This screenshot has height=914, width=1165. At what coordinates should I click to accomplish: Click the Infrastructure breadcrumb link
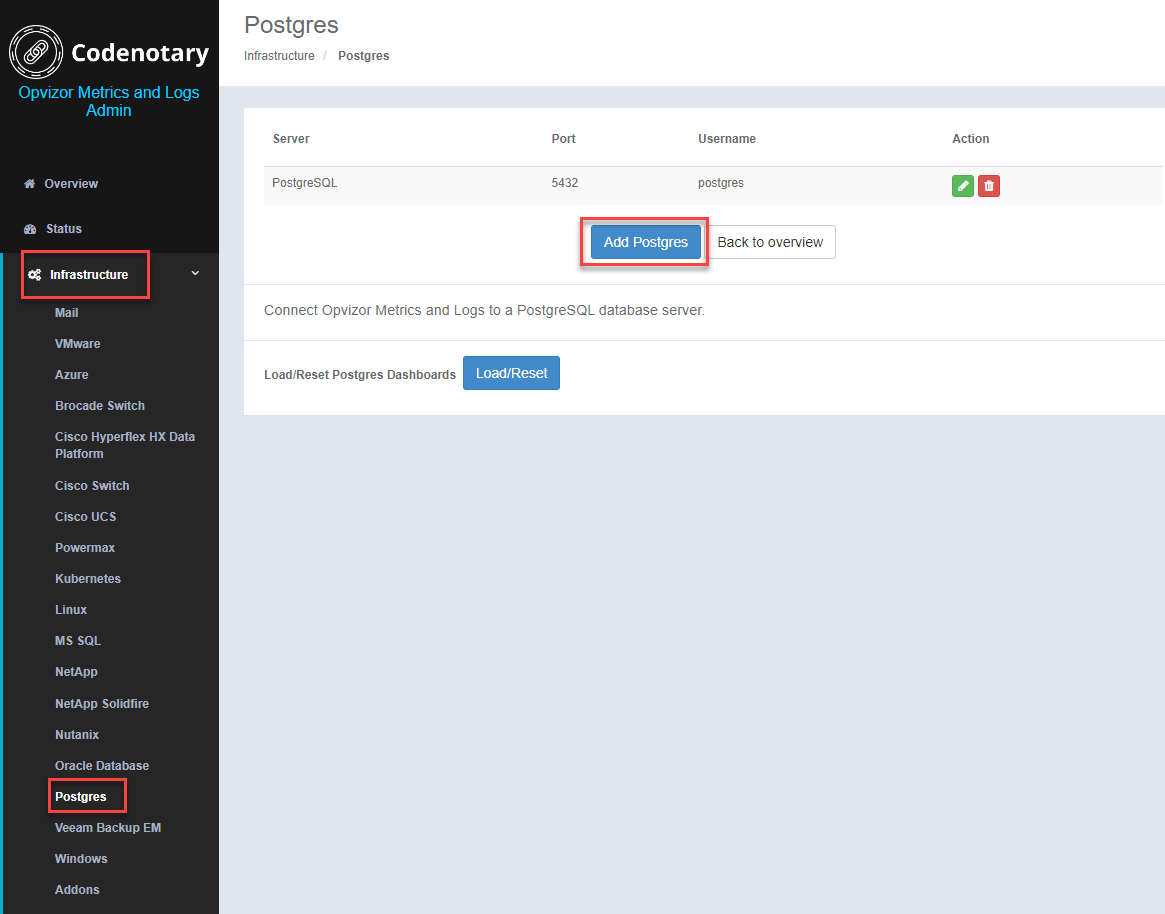[279, 56]
